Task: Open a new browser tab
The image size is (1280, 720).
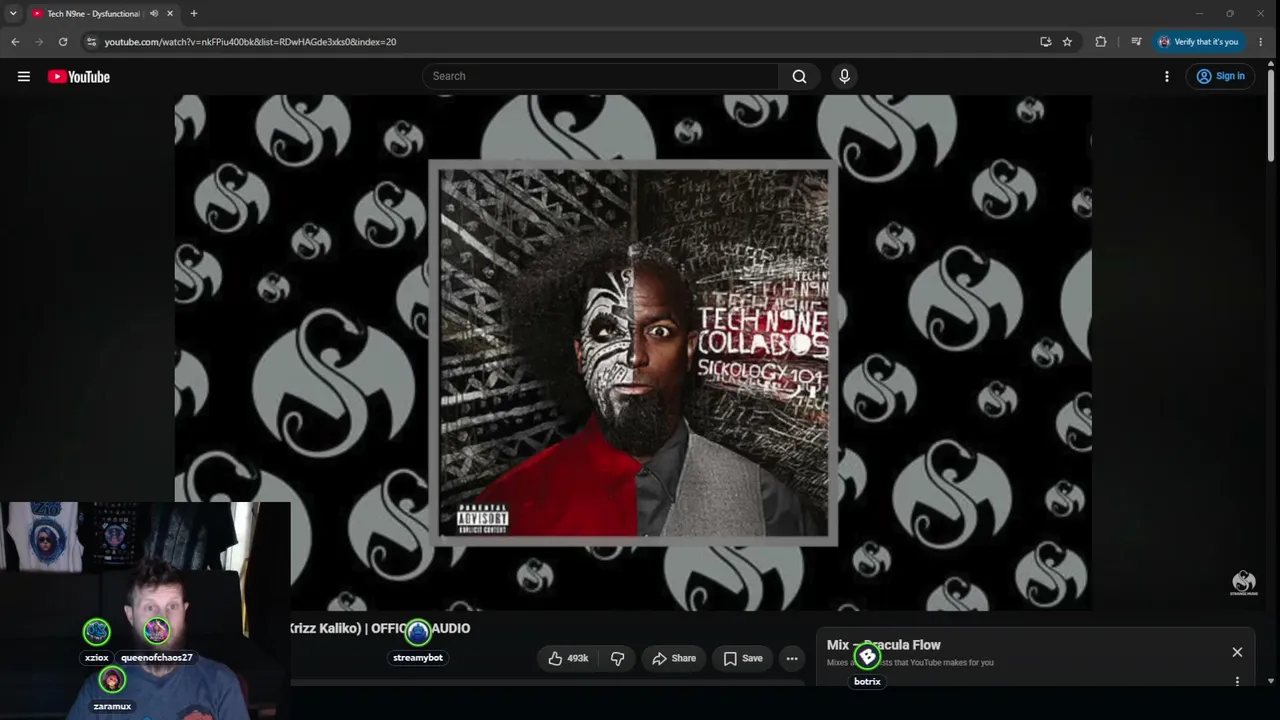Action: click(194, 14)
